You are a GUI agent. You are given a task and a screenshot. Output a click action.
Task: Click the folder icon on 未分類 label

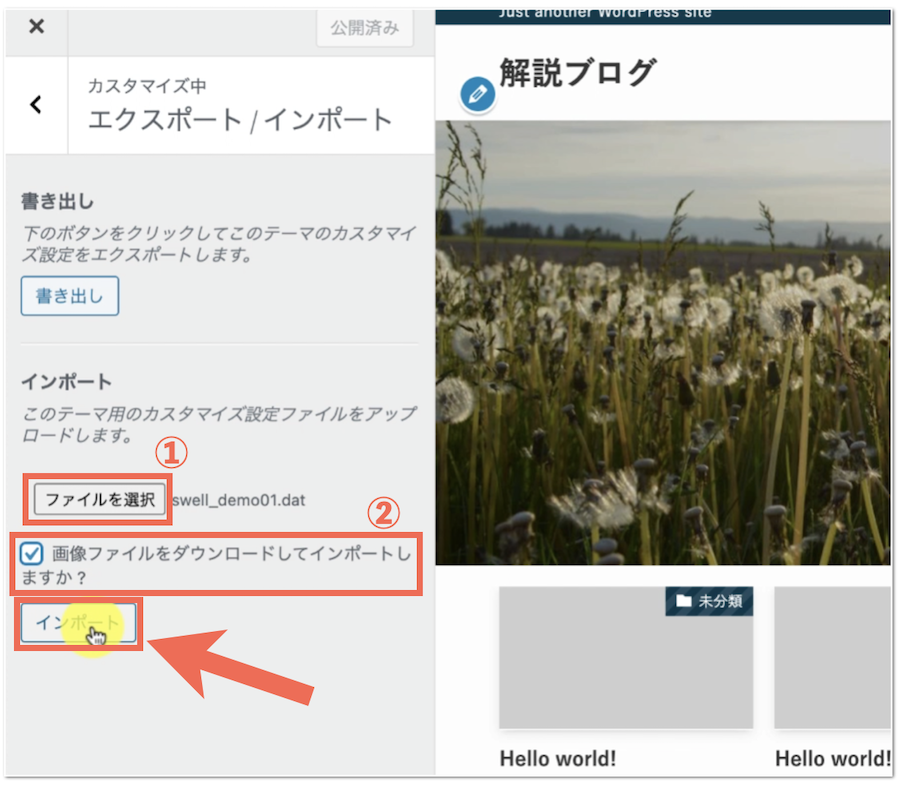(x=683, y=601)
